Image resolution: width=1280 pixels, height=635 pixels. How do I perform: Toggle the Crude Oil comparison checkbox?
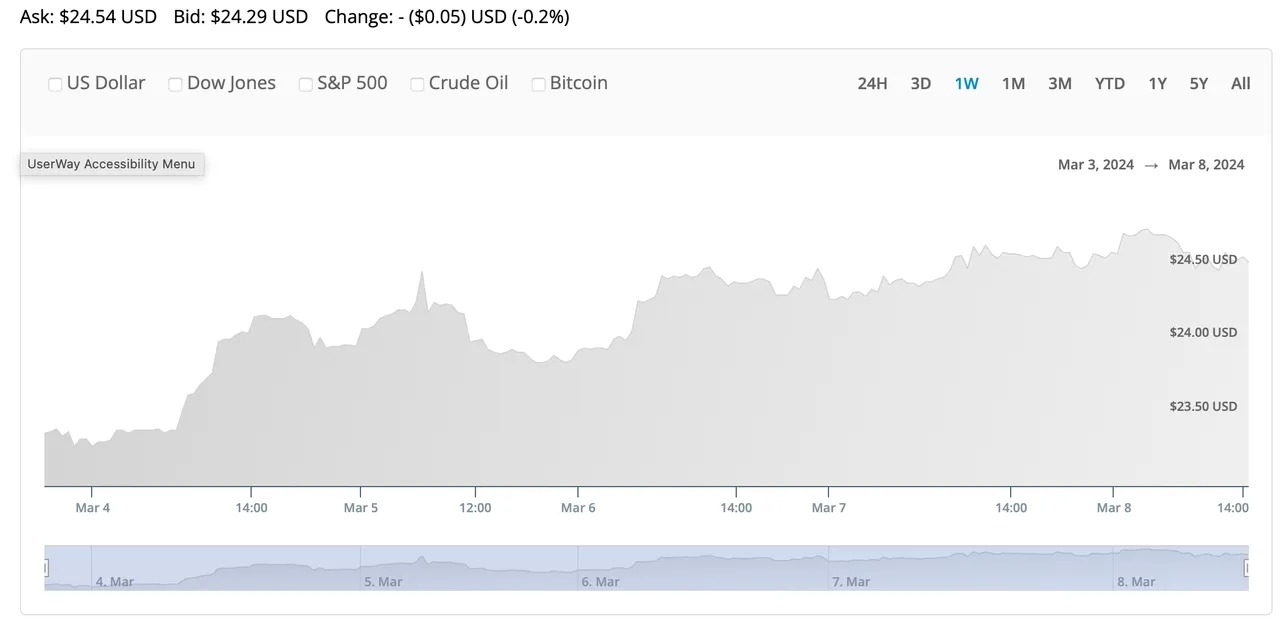(418, 84)
